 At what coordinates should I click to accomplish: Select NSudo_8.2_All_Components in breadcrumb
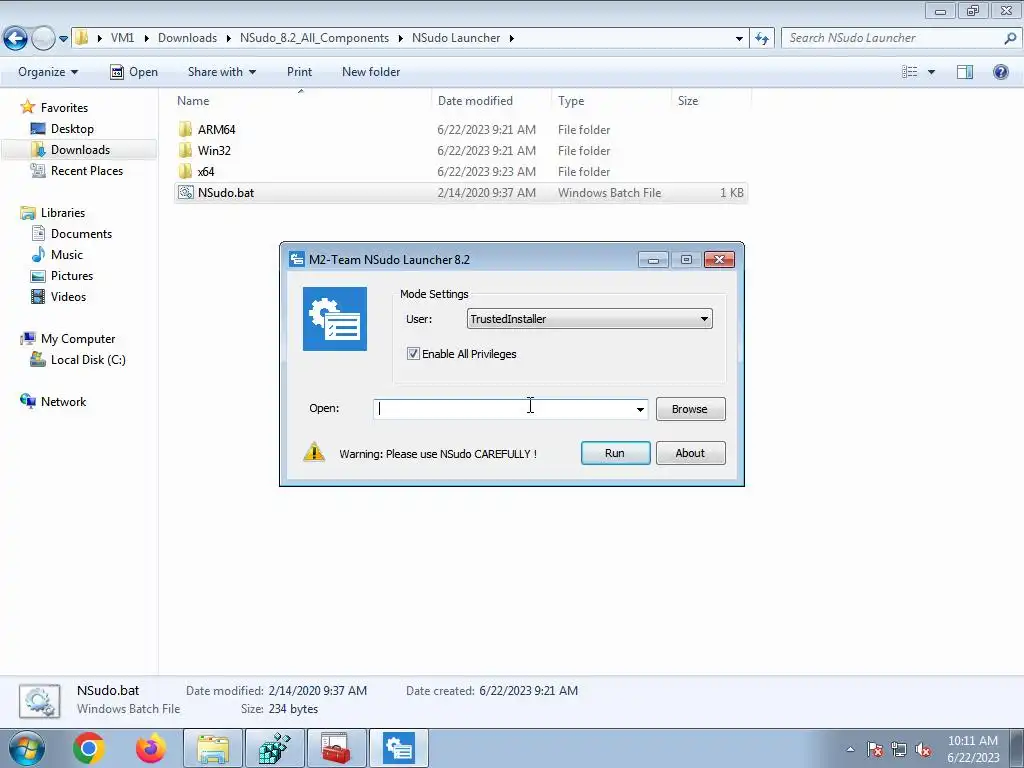click(x=314, y=38)
